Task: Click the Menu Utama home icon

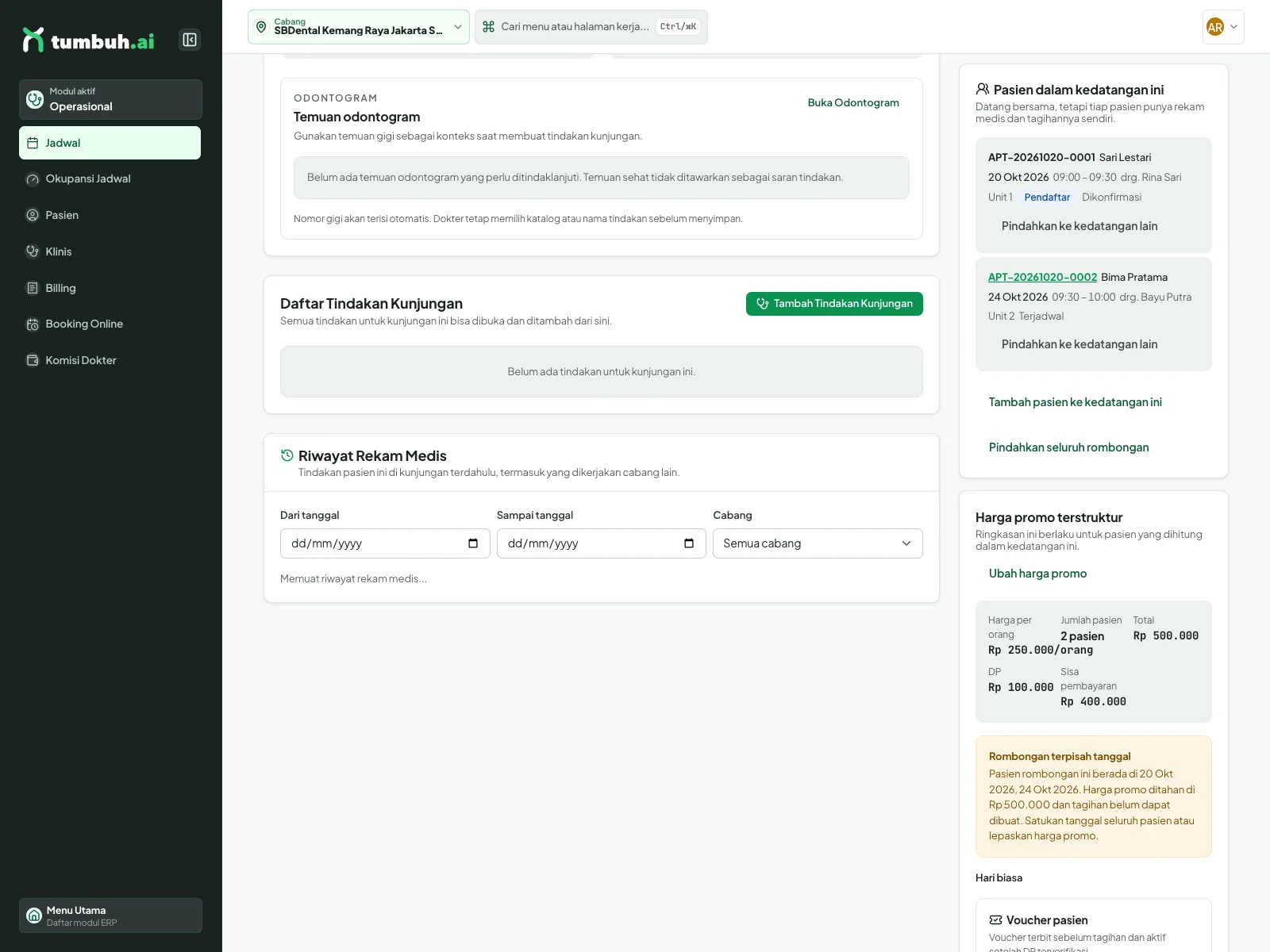Action: (34, 916)
